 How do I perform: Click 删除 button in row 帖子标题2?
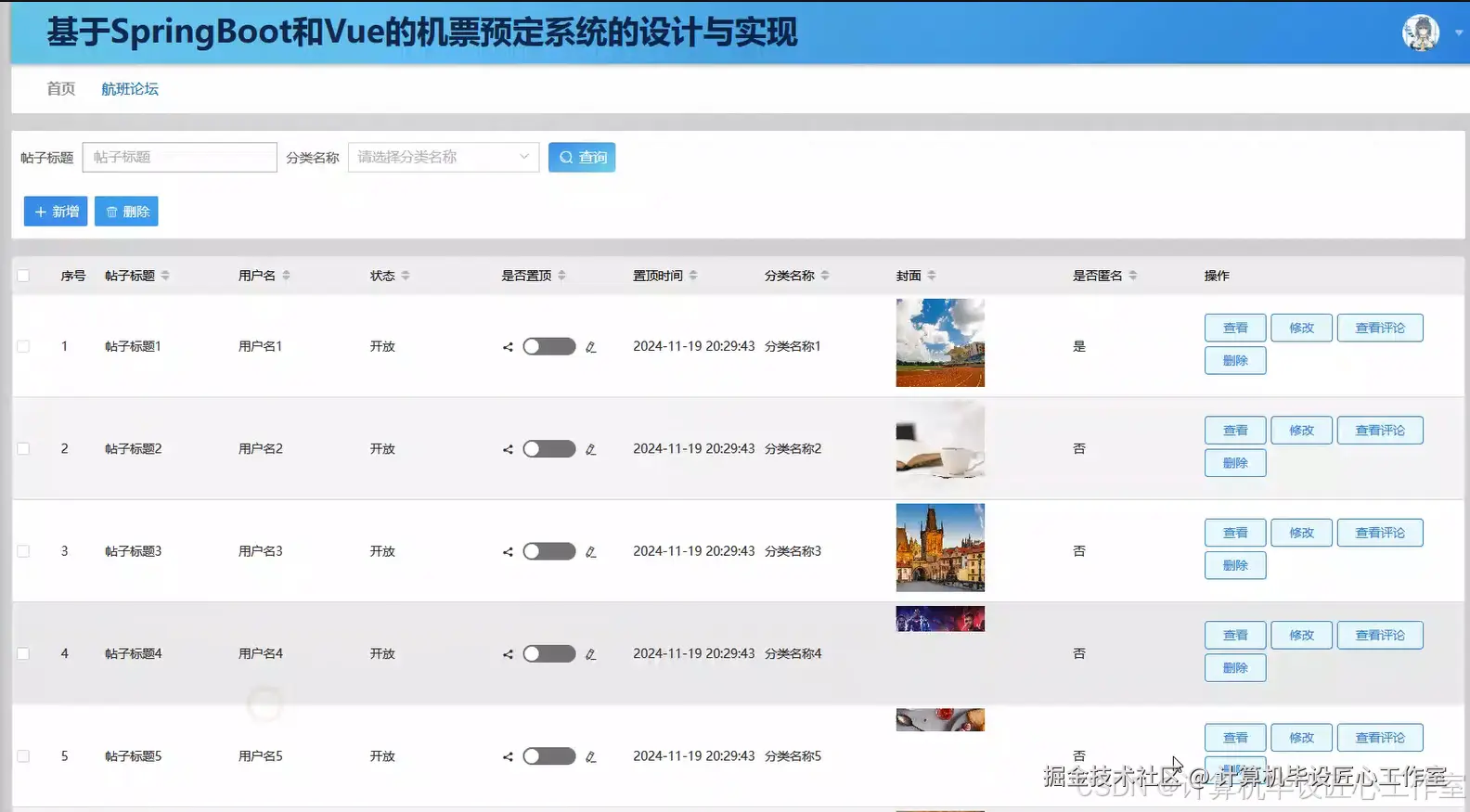(x=1235, y=463)
